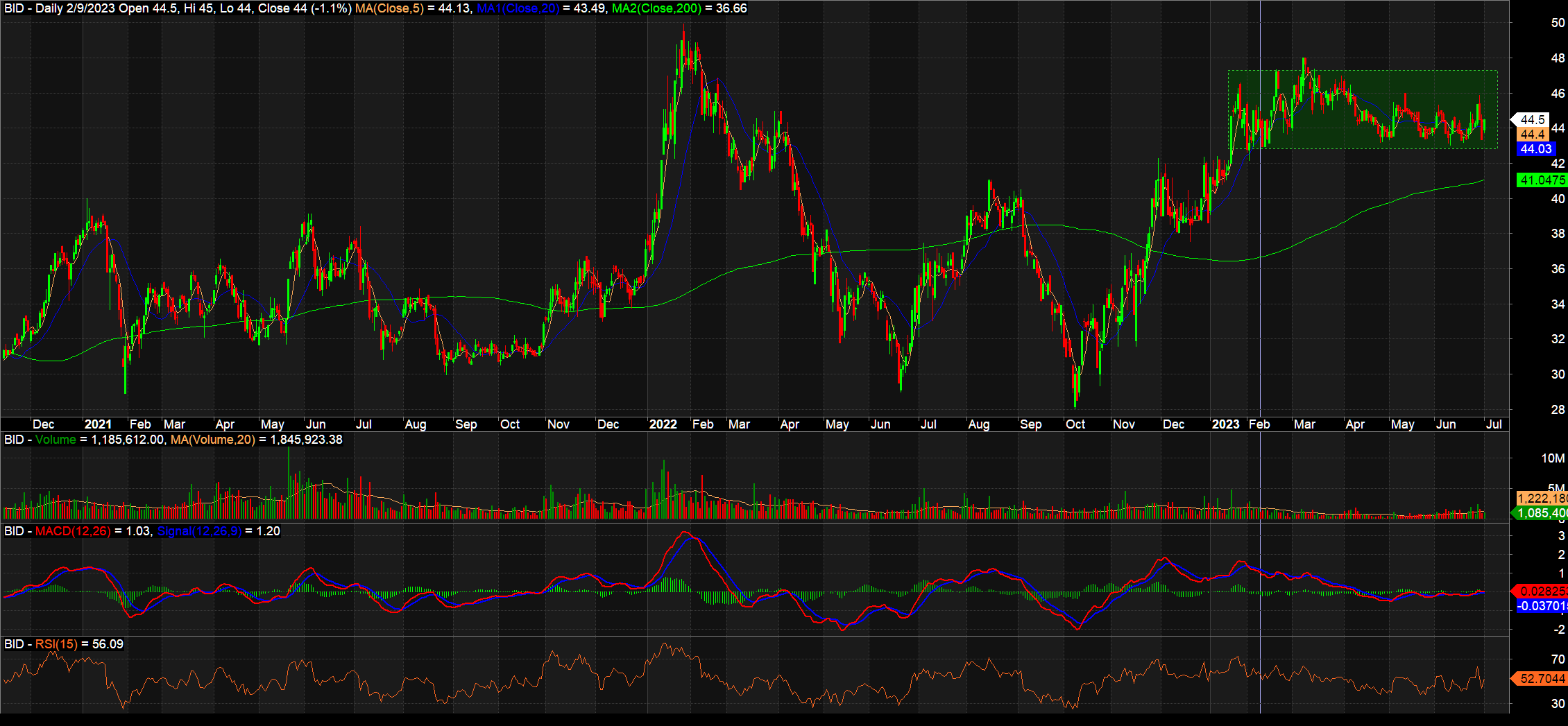This screenshot has width=1568, height=726.
Task: Click the 2021 year label on time axis
Action: click(98, 424)
